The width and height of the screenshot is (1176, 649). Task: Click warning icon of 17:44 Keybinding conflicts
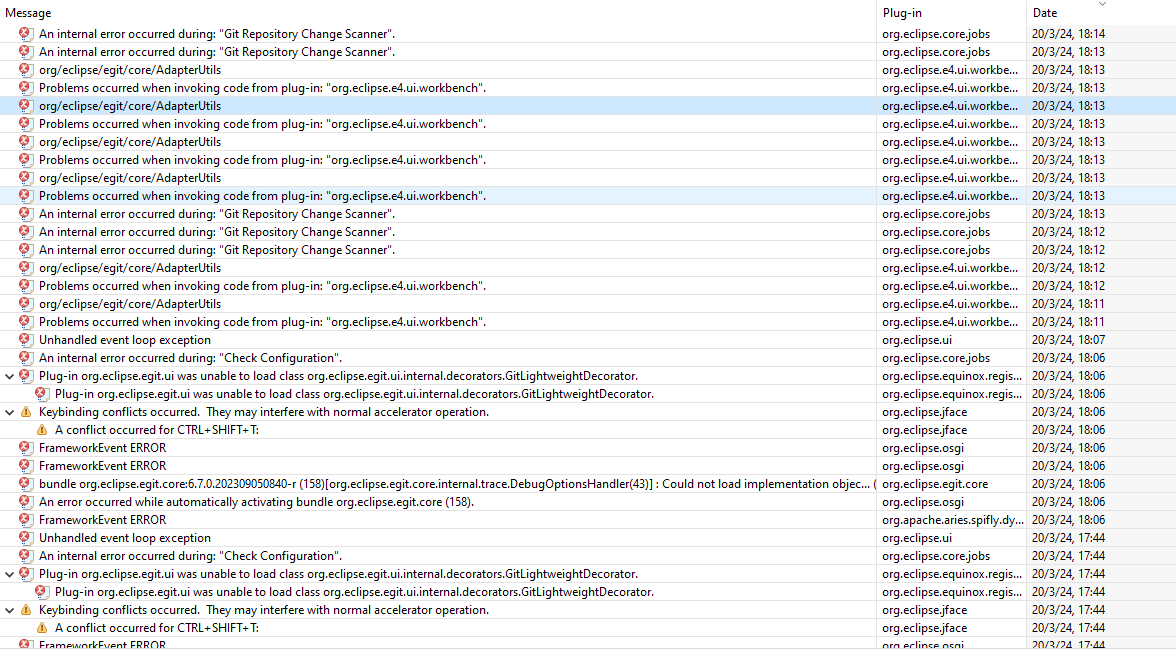click(x=26, y=610)
